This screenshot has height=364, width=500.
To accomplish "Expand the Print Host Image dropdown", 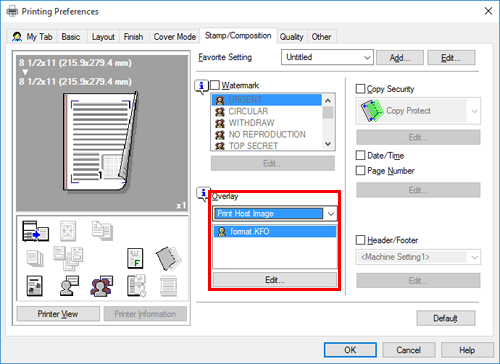I will click(275, 213).
